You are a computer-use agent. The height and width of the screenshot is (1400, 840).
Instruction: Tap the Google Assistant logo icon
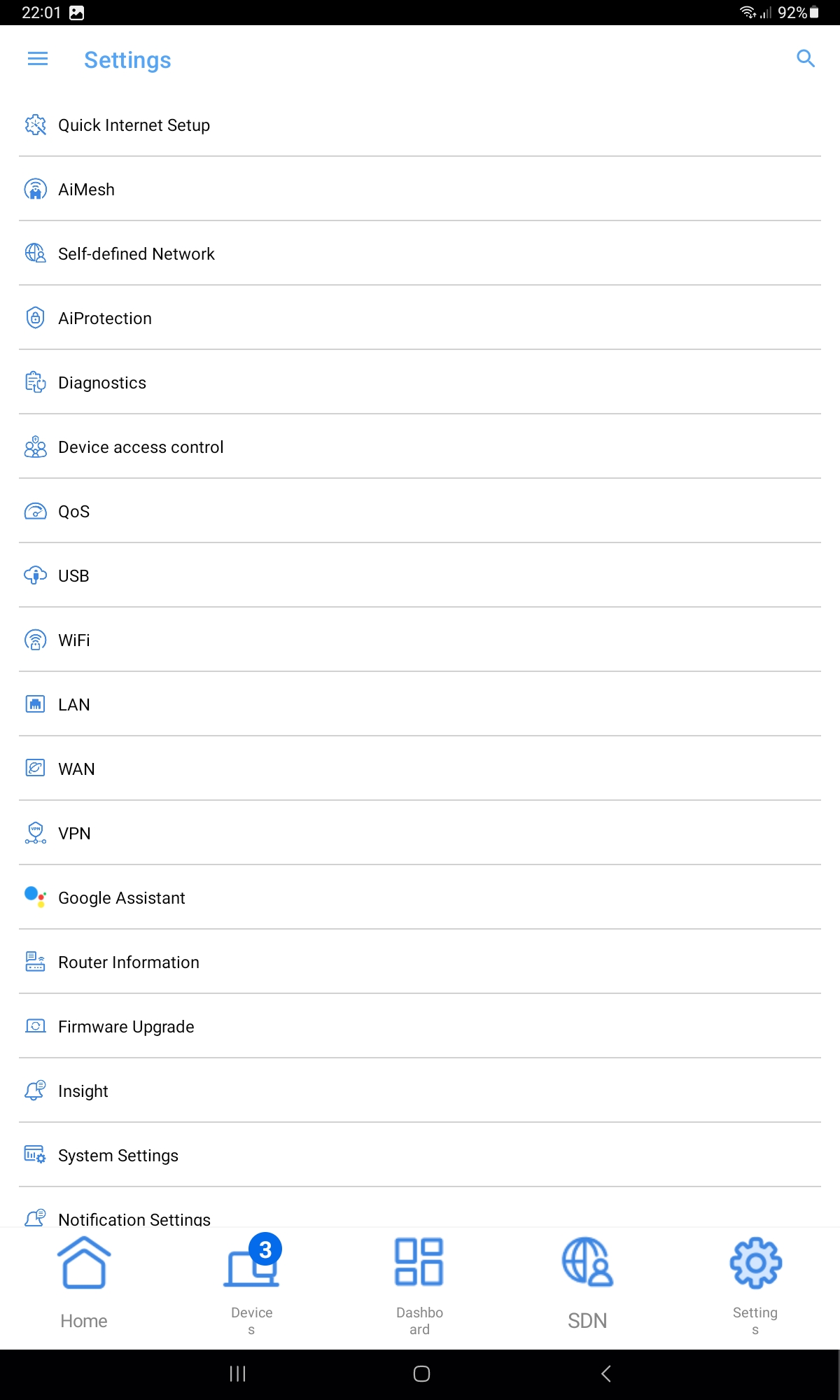pyautogui.click(x=35, y=897)
